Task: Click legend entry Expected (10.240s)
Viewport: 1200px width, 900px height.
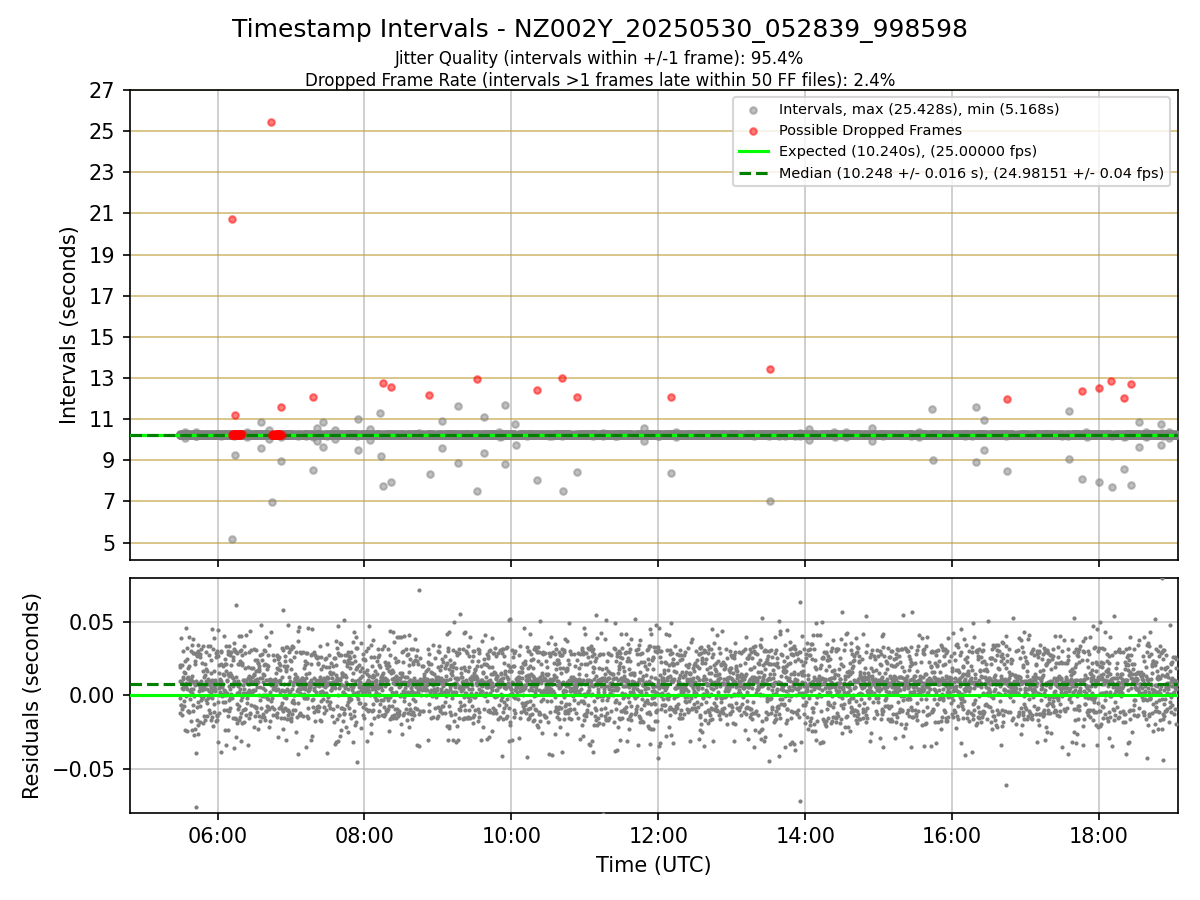Action: [907, 151]
